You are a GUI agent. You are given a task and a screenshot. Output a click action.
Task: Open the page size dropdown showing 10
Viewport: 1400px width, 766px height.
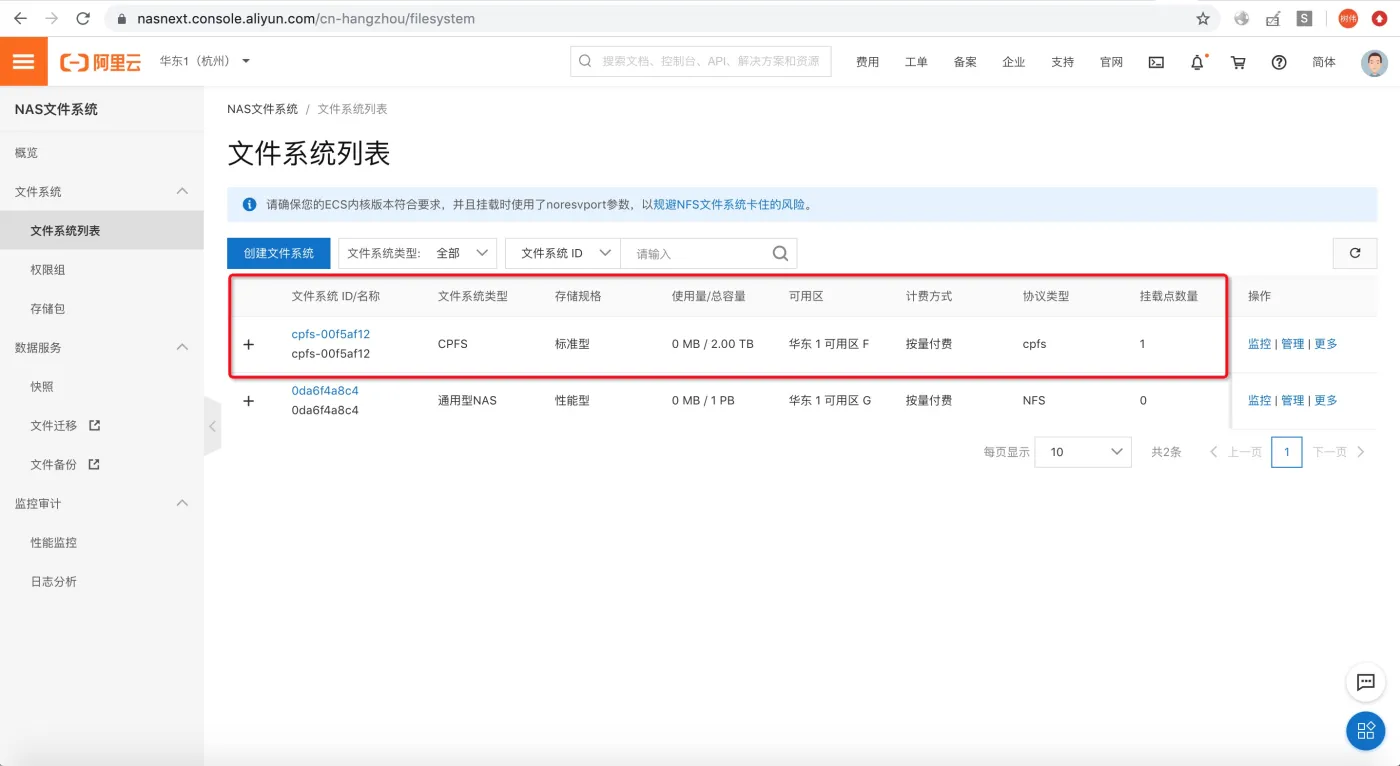(1083, 452)
